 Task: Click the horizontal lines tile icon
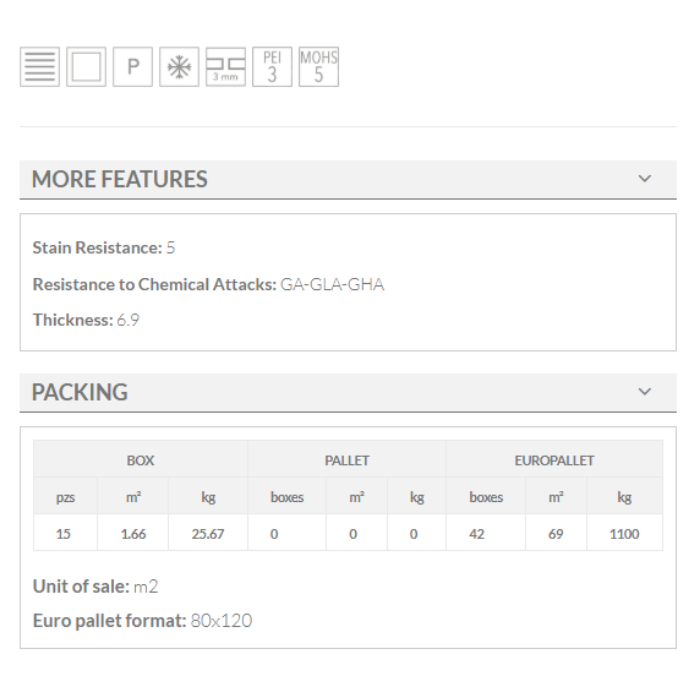(40, 68)
